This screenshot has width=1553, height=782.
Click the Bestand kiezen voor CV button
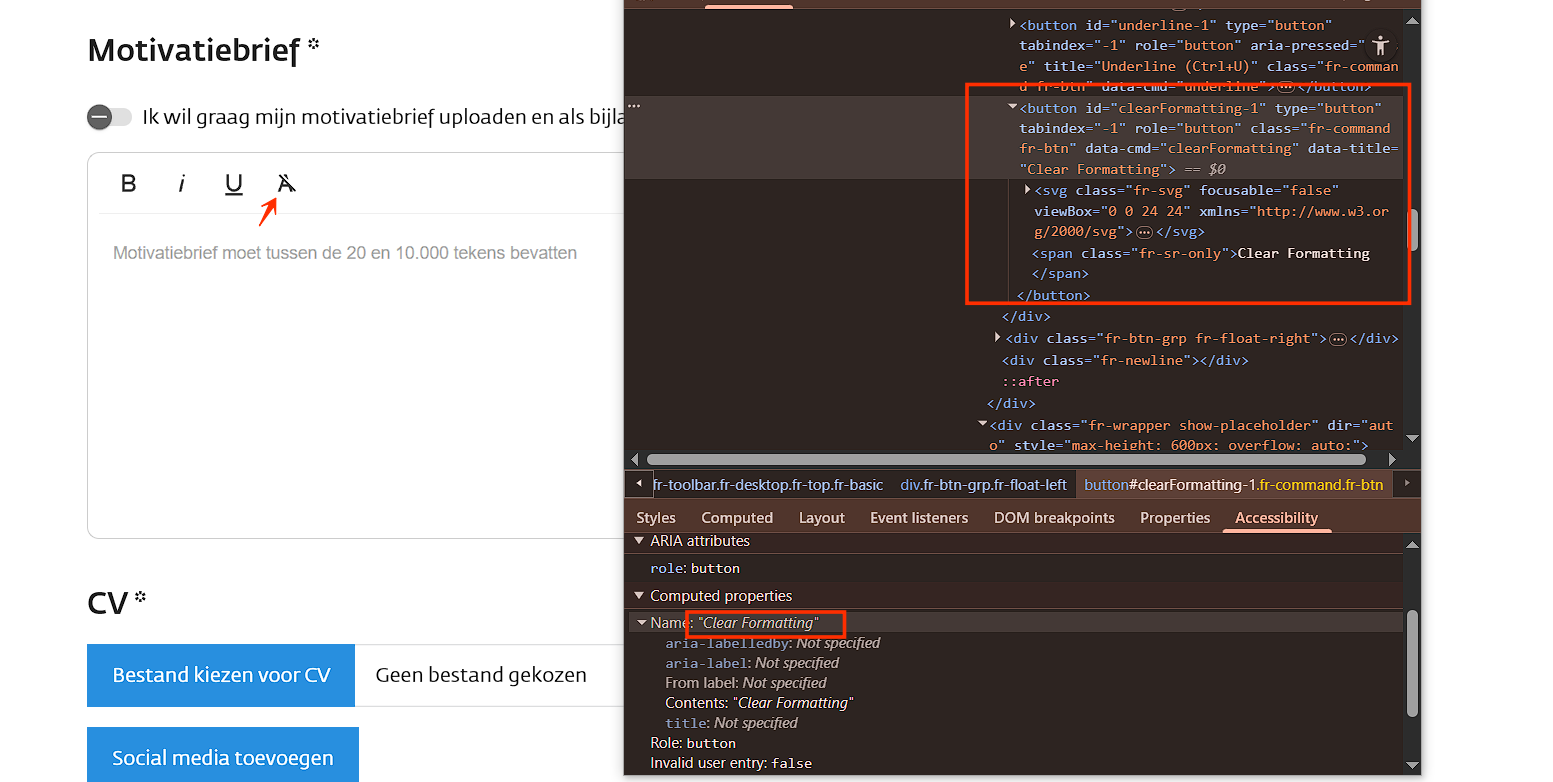point(221,676)
